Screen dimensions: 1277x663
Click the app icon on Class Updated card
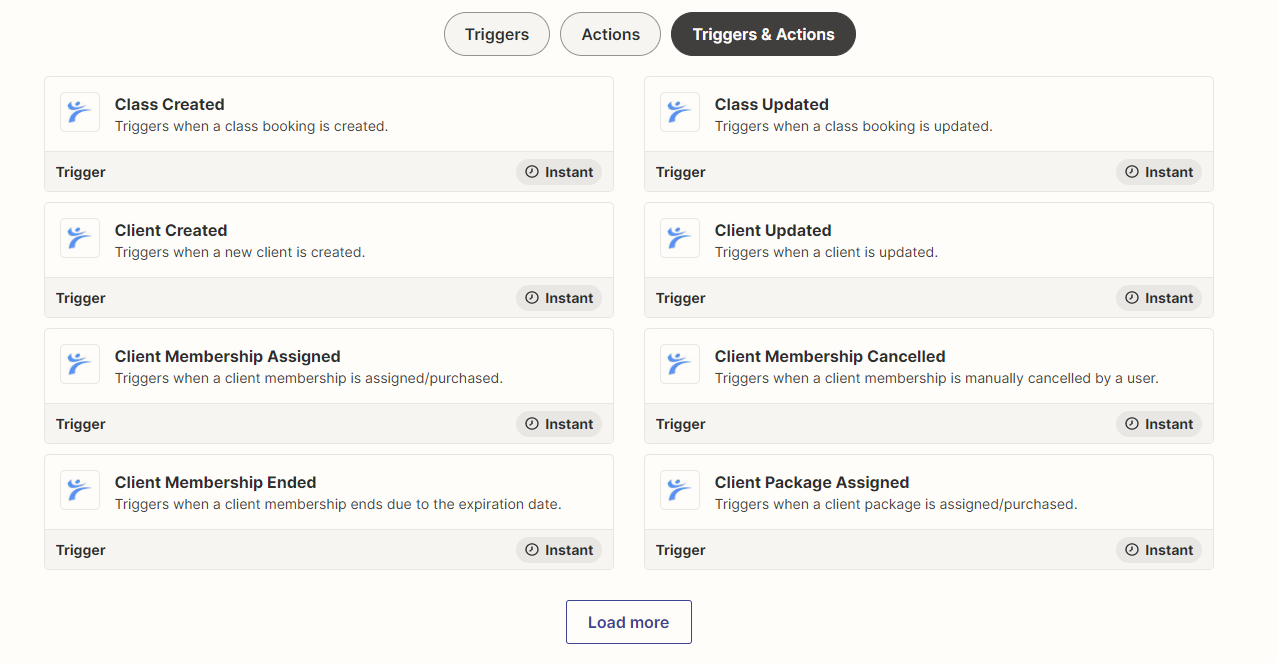click(680, 111)
